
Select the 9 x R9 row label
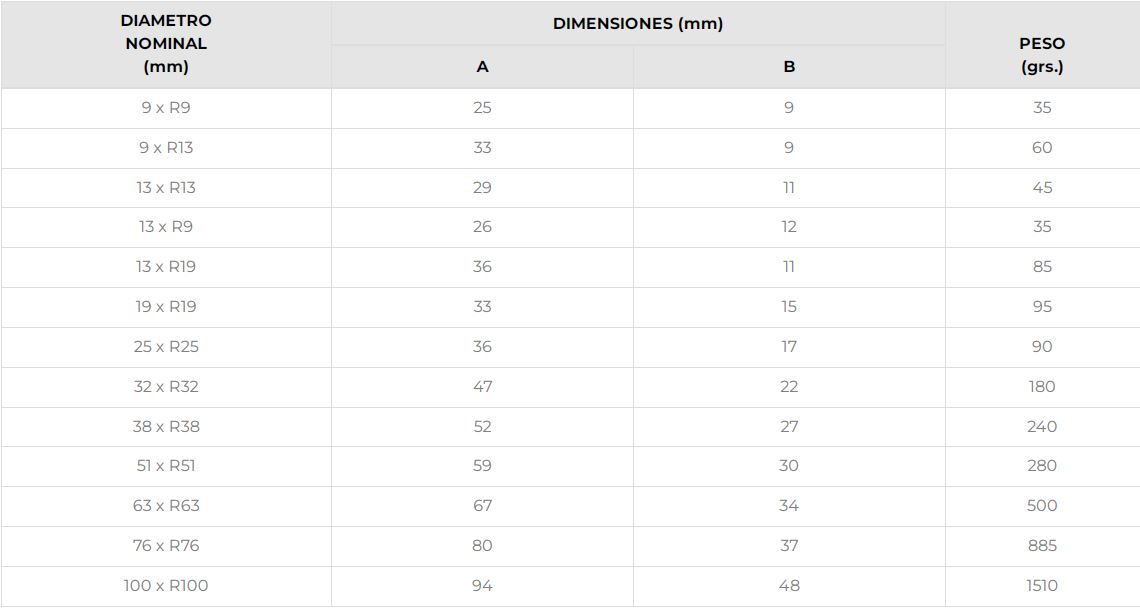coord(166,107)
